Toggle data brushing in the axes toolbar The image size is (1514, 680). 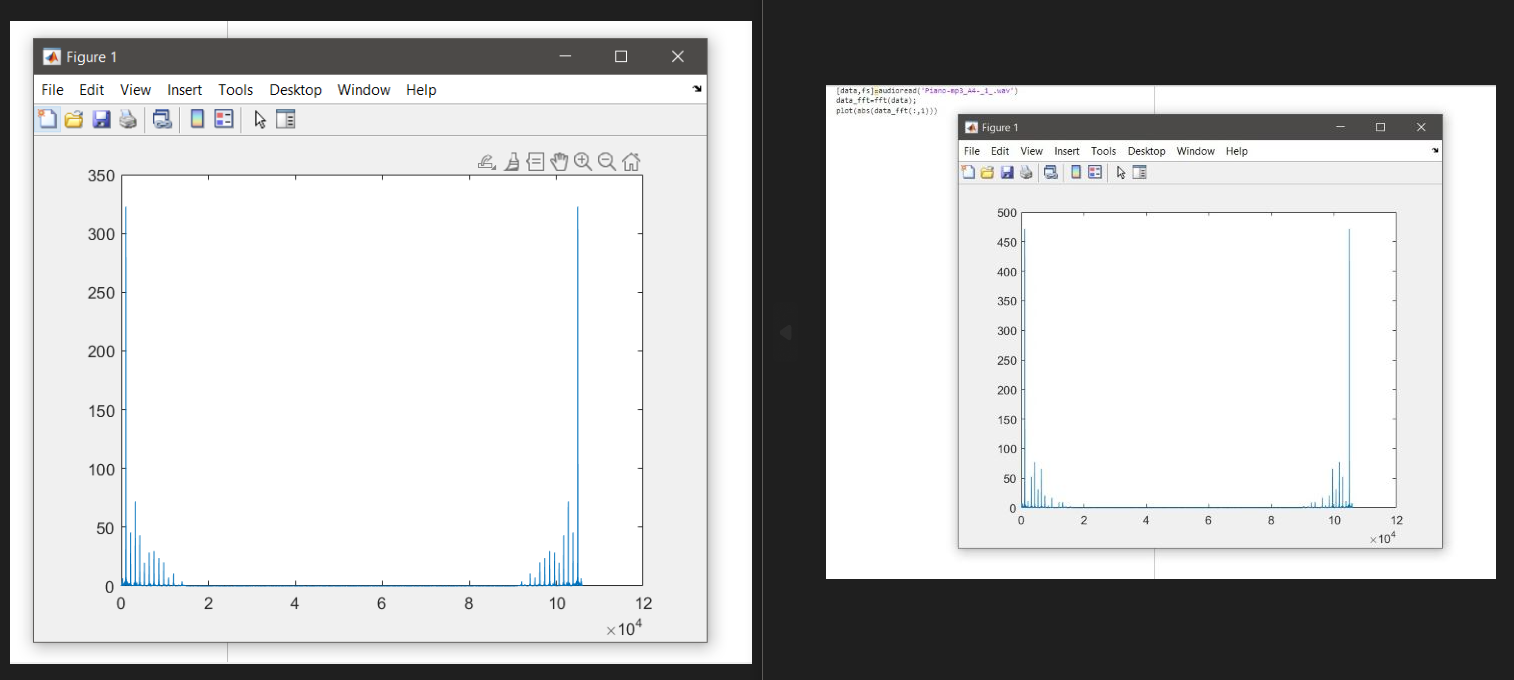click(511, 161)
